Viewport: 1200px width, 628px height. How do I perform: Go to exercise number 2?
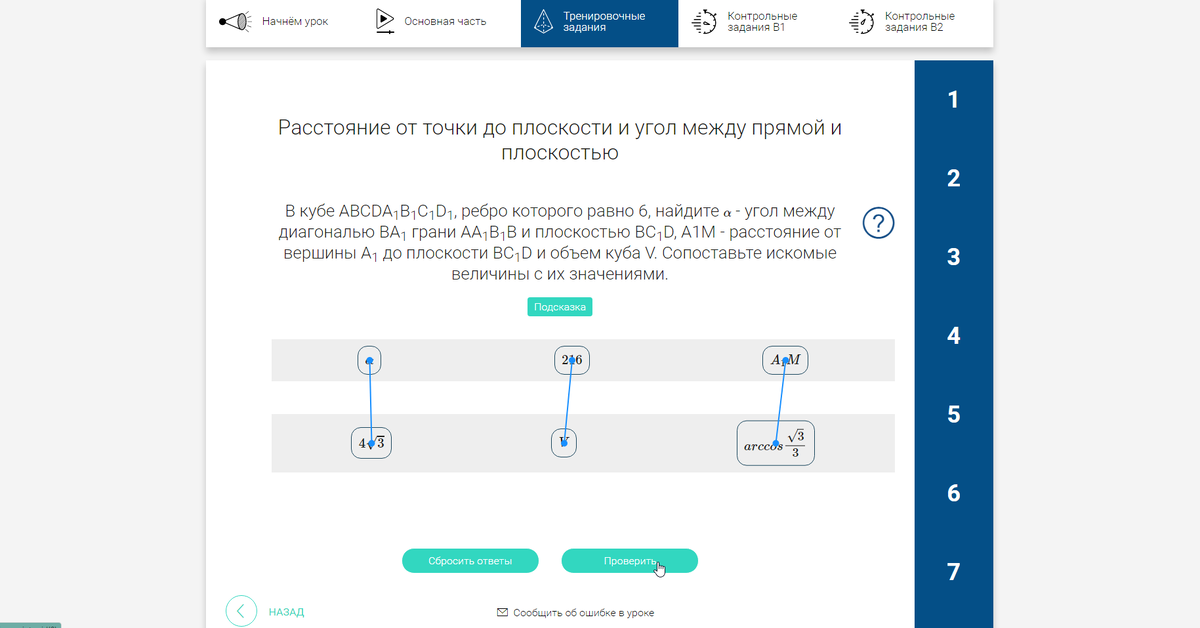[953, 178]
